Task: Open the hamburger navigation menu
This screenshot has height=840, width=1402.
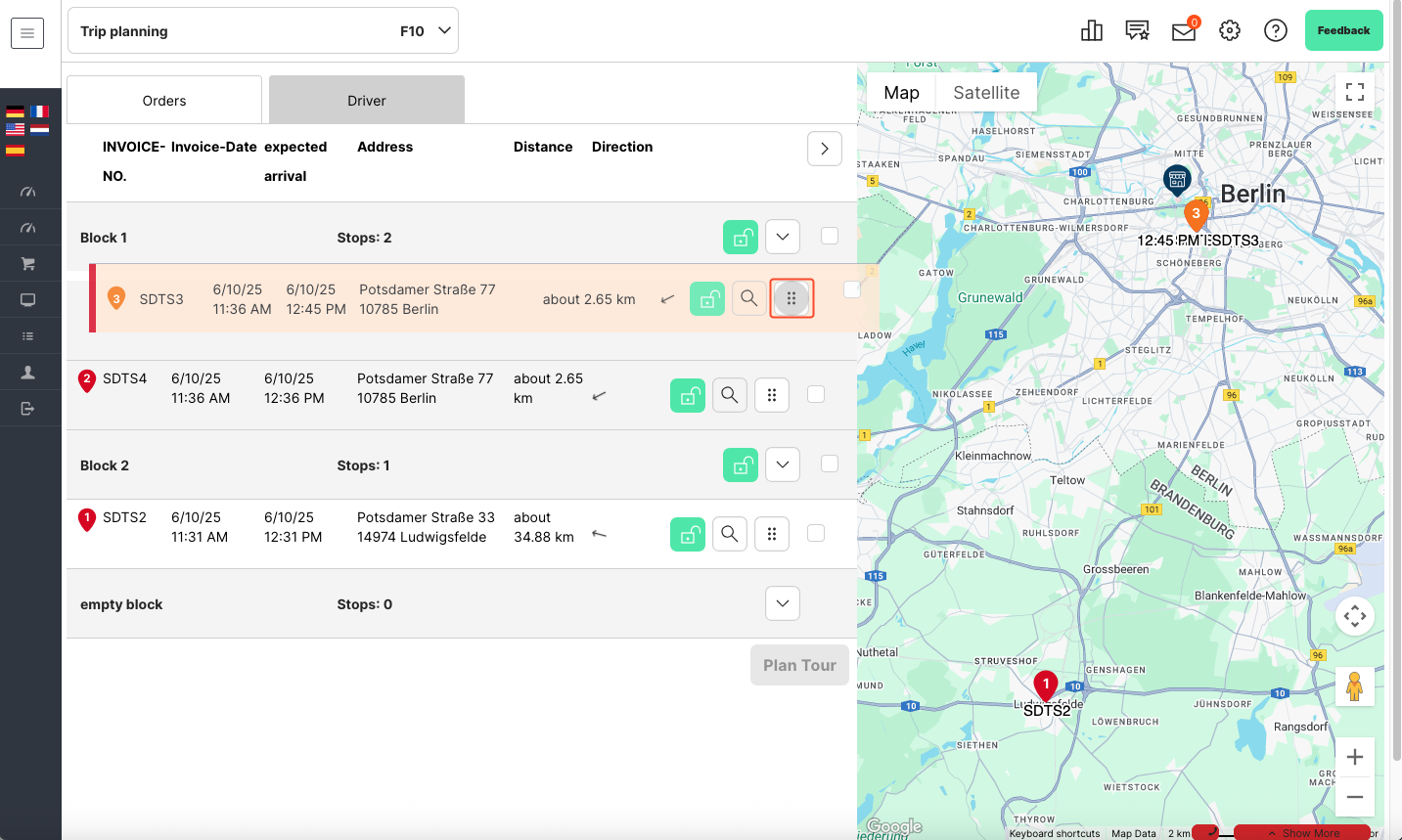Action: tap(27, 32)
